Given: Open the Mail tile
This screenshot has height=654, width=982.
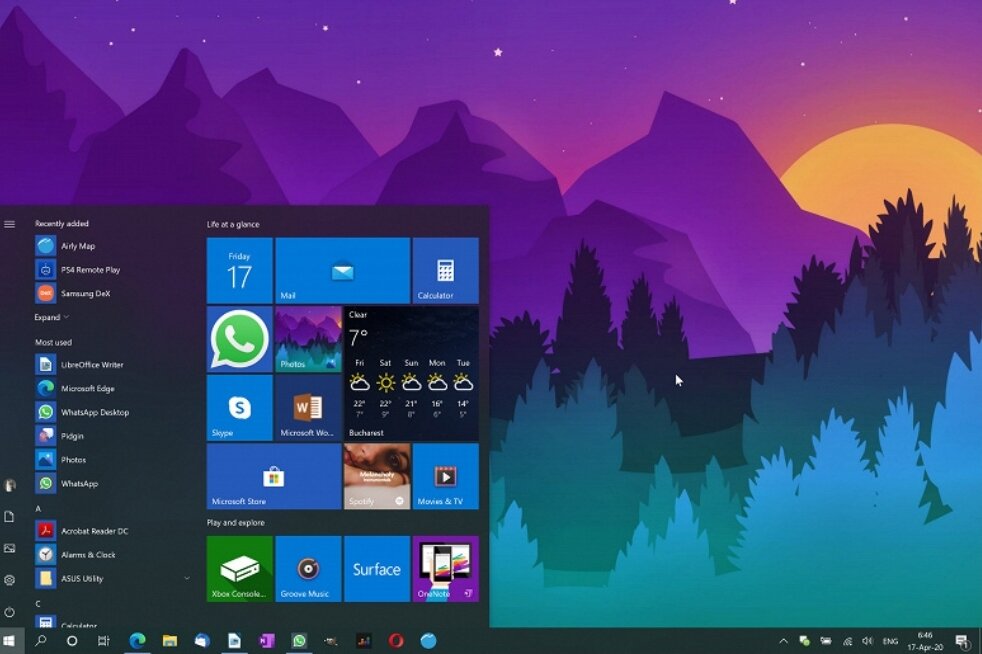Looking at the screenshot, I should click(343, 271).
